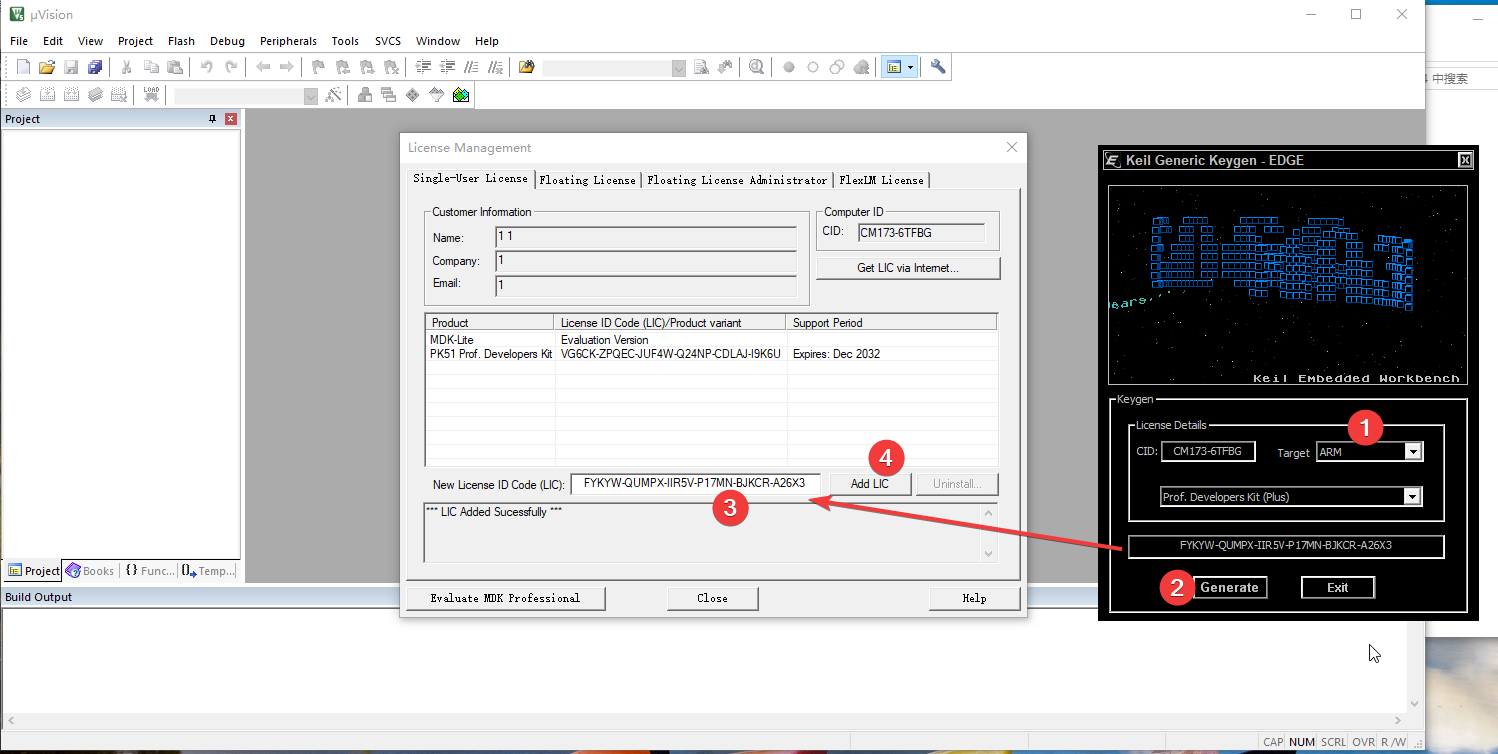Select MDK-Lite Evaluation Version row
Screen dimensions: 1498x754
[711, 340]
